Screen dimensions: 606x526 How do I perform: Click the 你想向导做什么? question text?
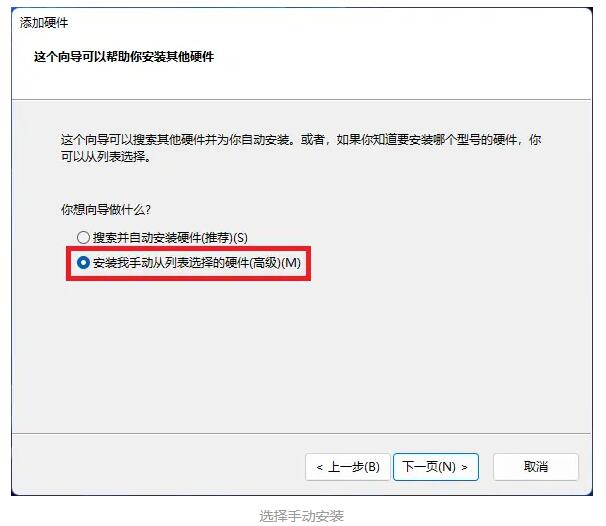coord(106,209)
